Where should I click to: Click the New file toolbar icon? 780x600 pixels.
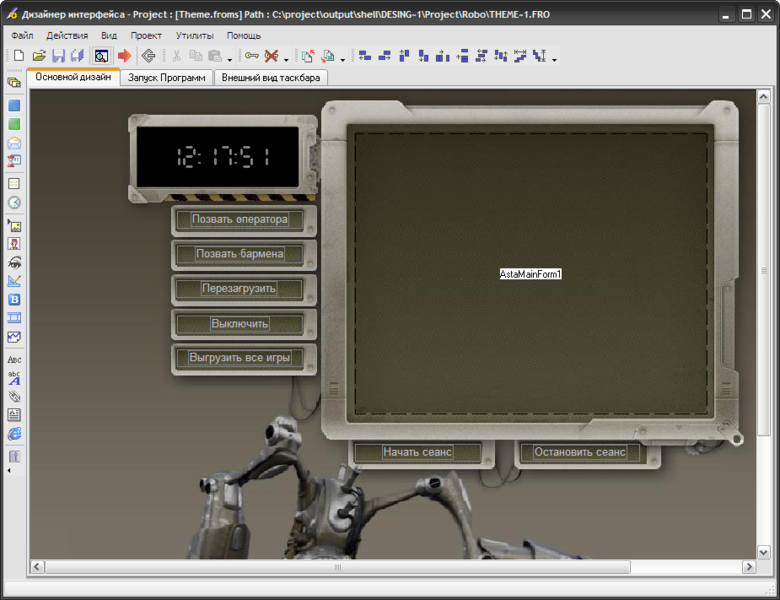click(19, 56)
